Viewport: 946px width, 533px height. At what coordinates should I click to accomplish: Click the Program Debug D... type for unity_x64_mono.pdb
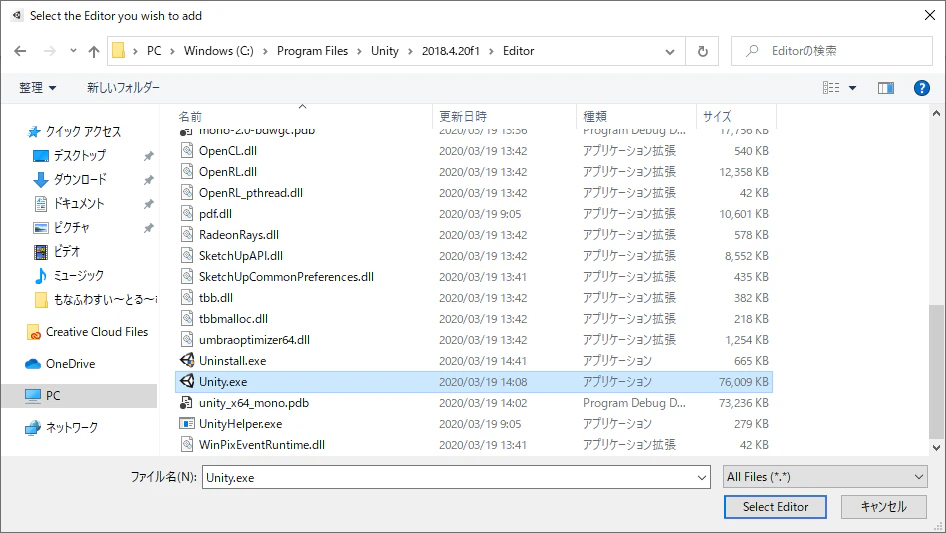(x=634, y=403)
